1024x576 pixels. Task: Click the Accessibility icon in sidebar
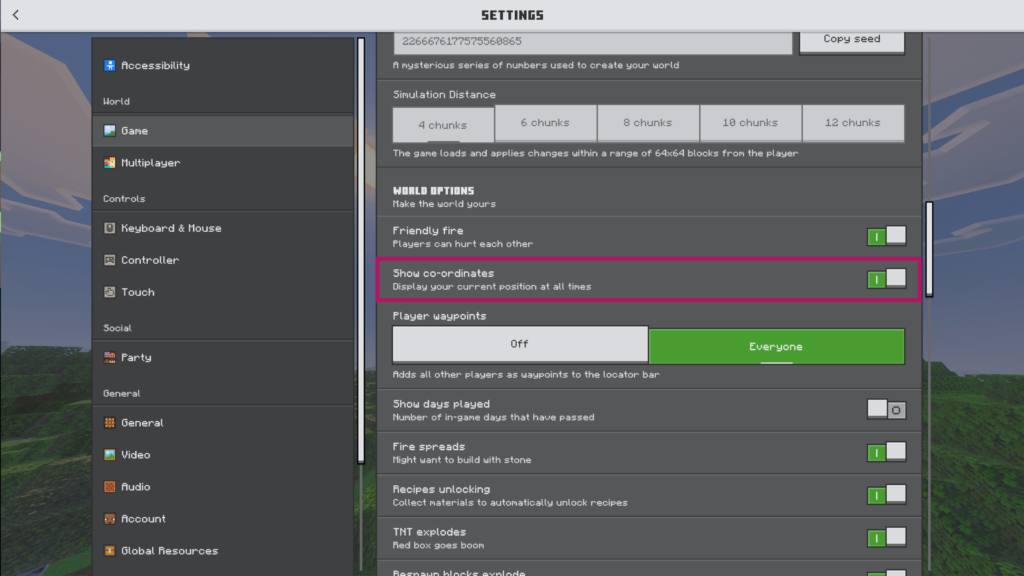coord(110,65)
